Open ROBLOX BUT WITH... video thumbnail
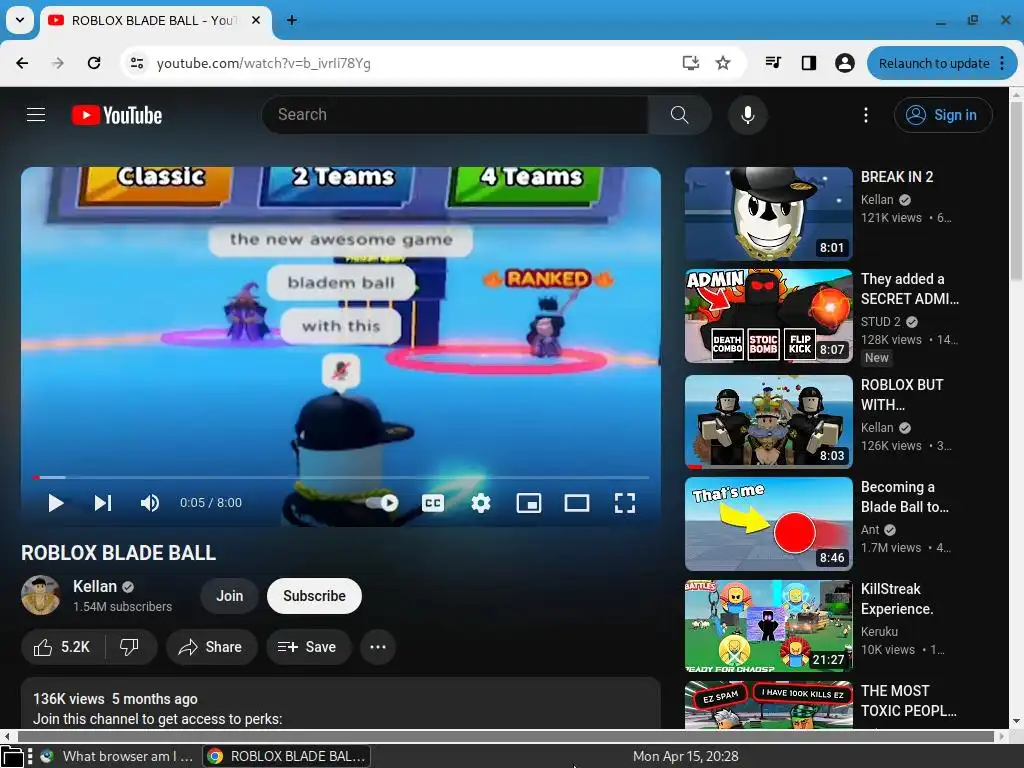 [769, 422]
